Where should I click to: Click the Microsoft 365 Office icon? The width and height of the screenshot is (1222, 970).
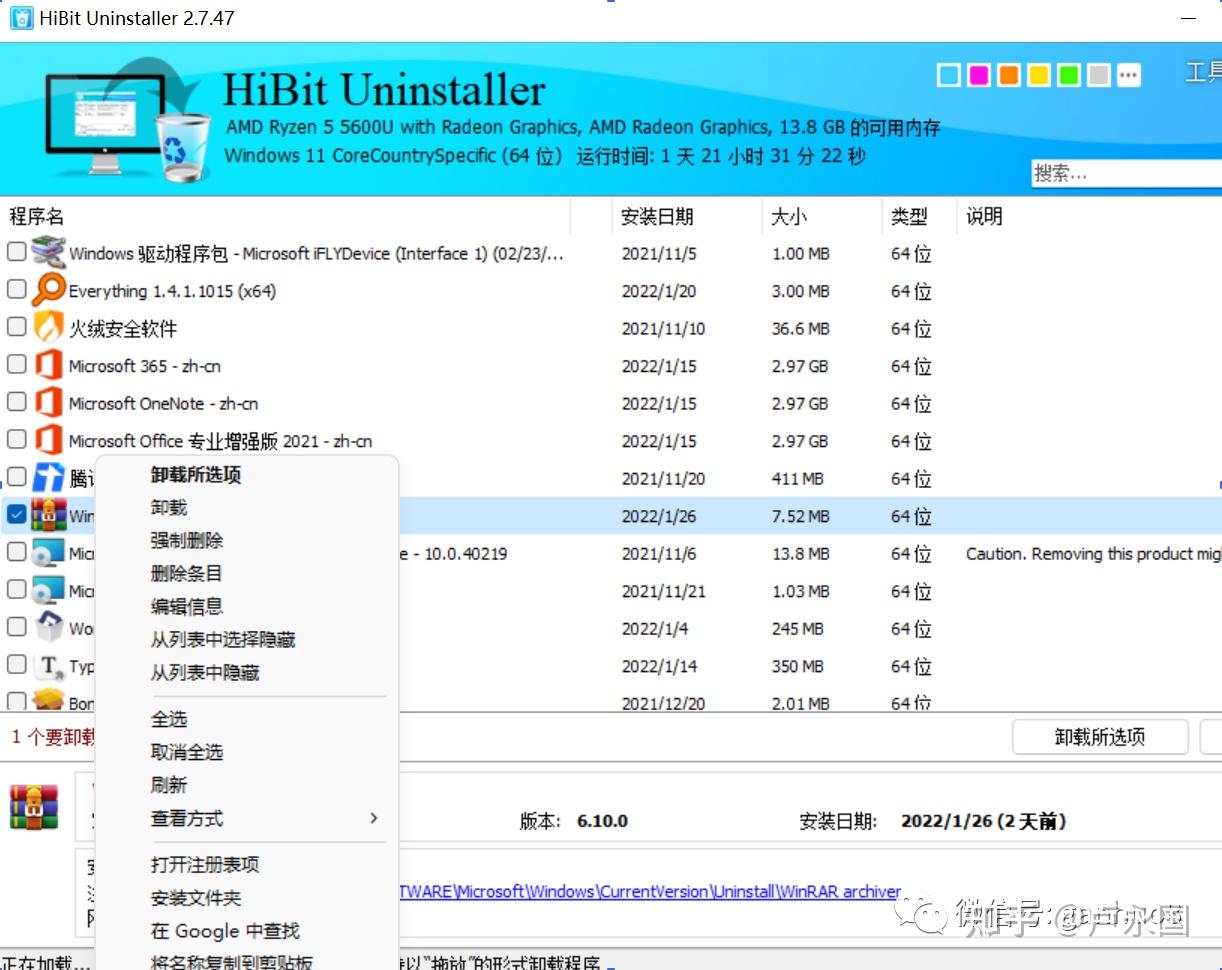tap(48, 366)
